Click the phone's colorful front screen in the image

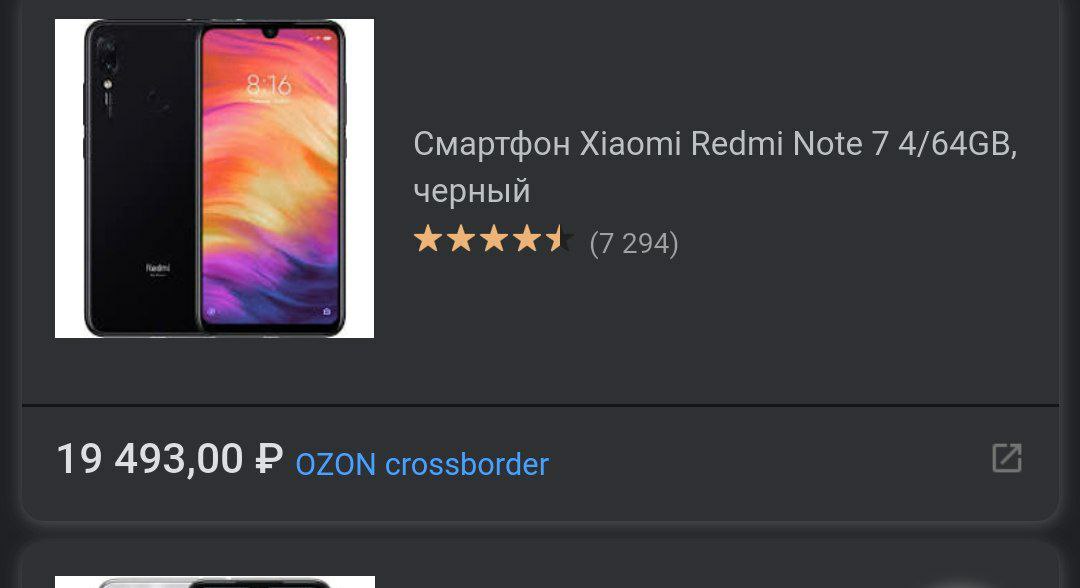point(271,178)
